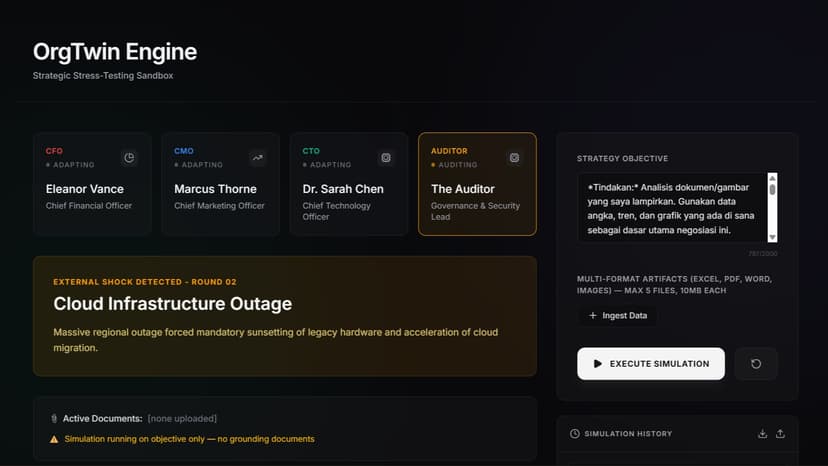
Task: Click the strategy textarea scroll-up arrow
Action: click(773, 178)
